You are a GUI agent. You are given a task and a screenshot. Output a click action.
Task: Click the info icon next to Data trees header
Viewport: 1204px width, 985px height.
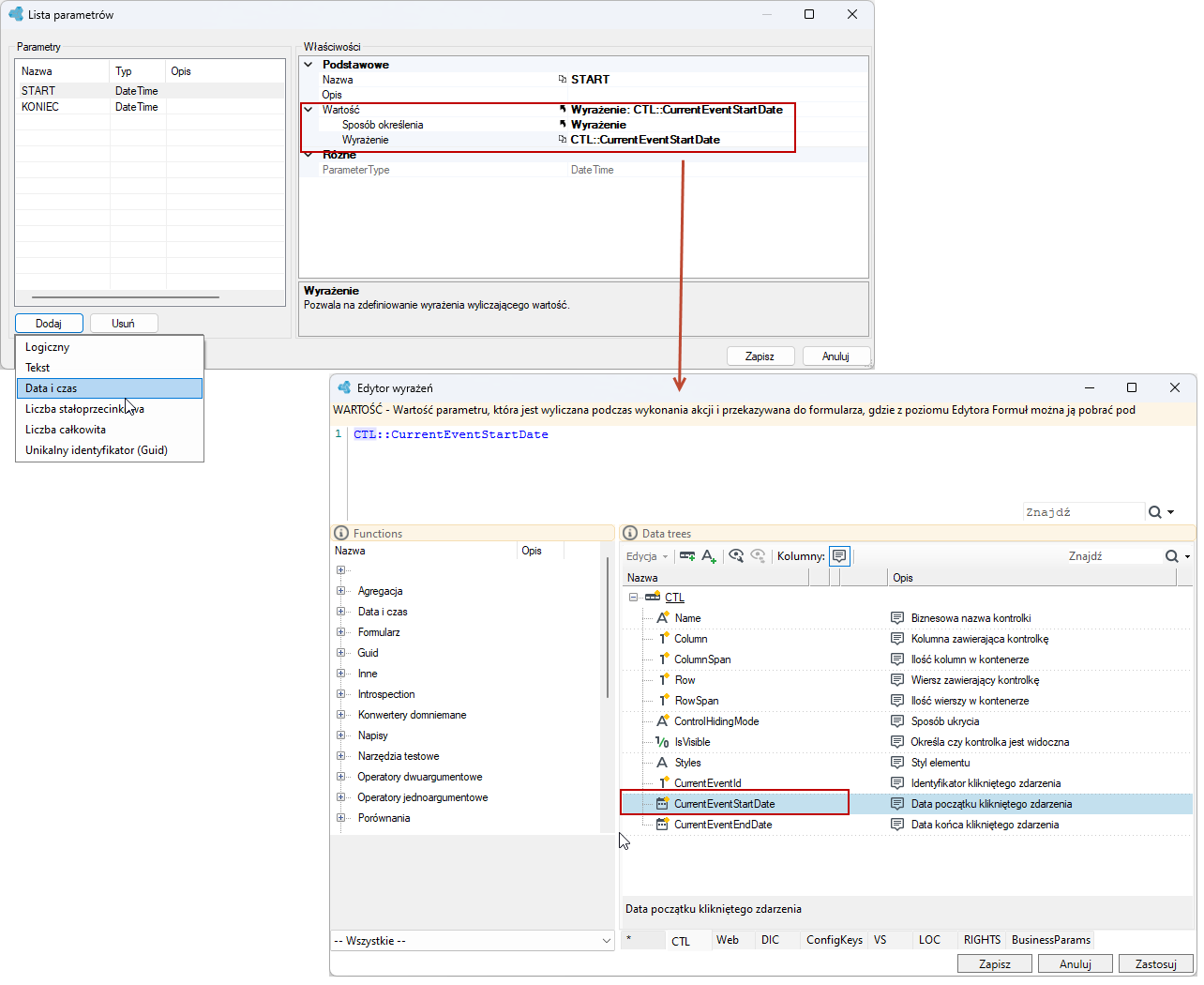[630, 534]
